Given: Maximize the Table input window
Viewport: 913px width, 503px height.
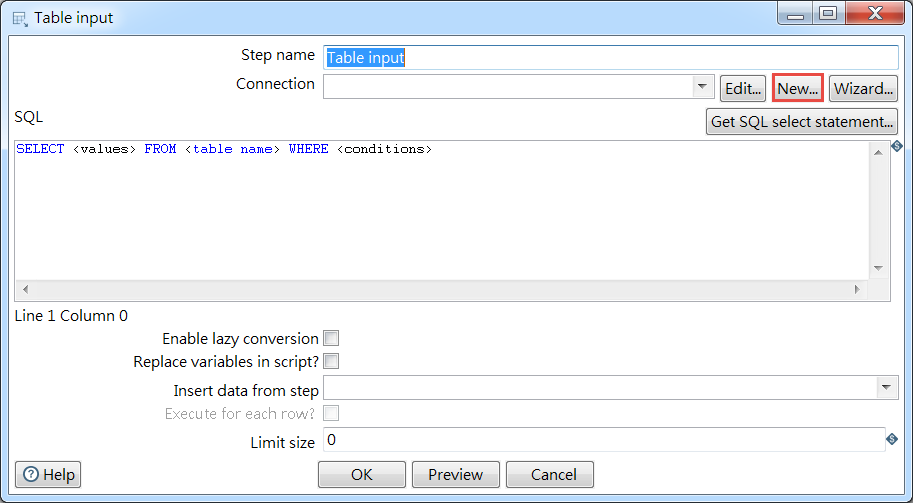Looking at the screenshot, I should pyautogui.click(x=828, y=13).
